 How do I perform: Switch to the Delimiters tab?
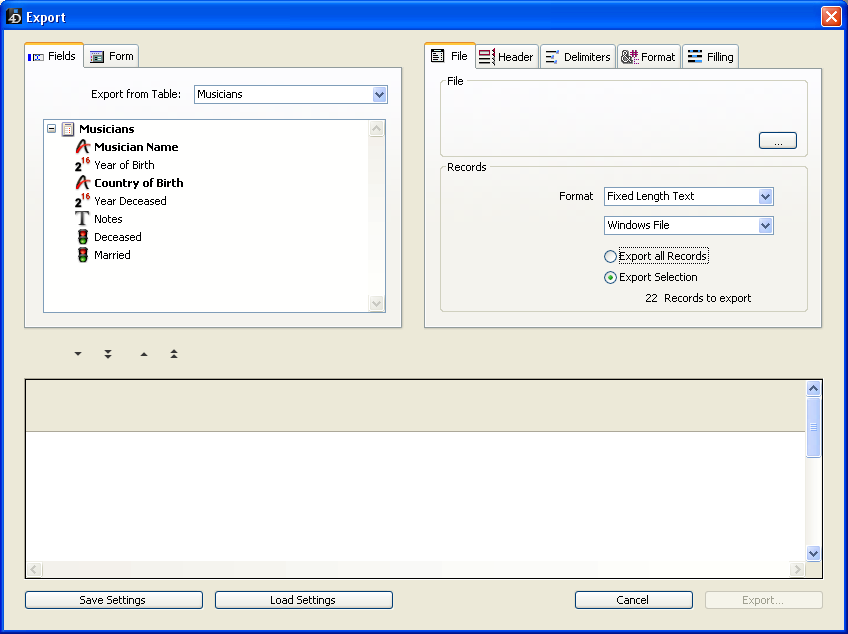(x=577, y=57)
